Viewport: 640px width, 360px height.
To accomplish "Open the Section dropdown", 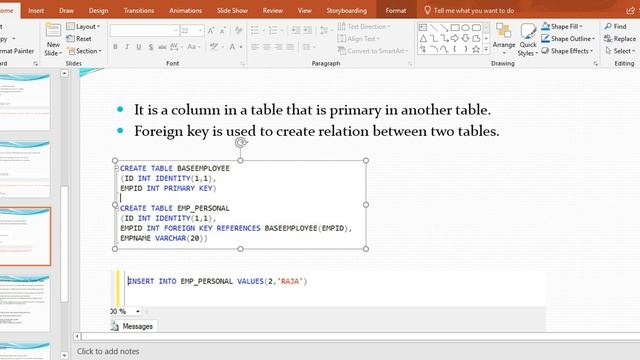I will click(x=84, y=51).
